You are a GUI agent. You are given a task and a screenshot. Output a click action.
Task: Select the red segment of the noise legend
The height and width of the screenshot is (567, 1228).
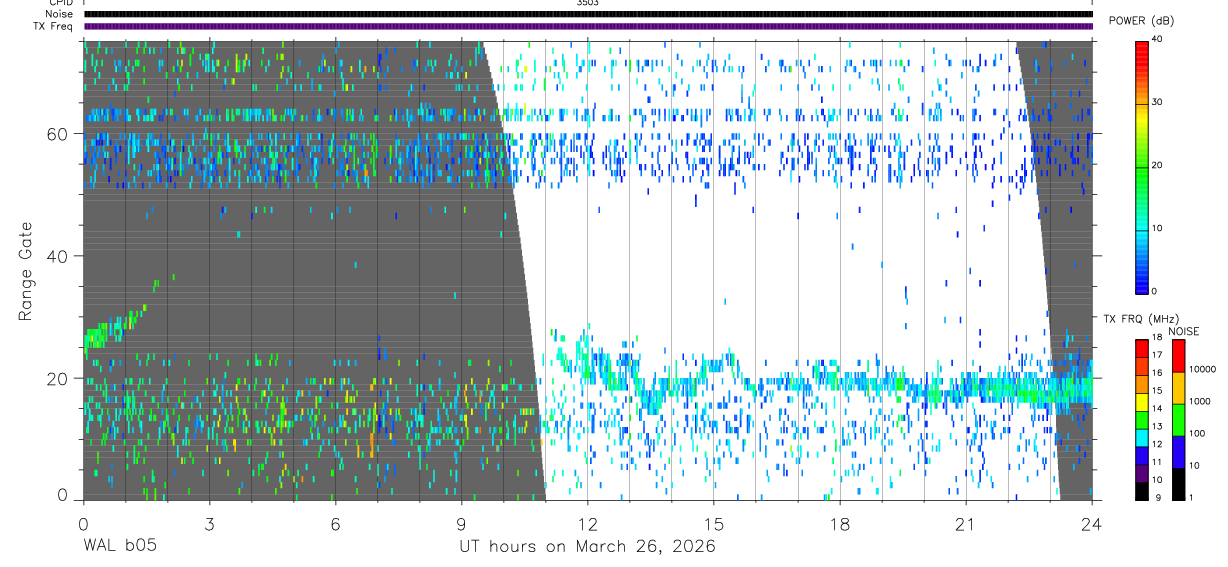(1178, 356)
